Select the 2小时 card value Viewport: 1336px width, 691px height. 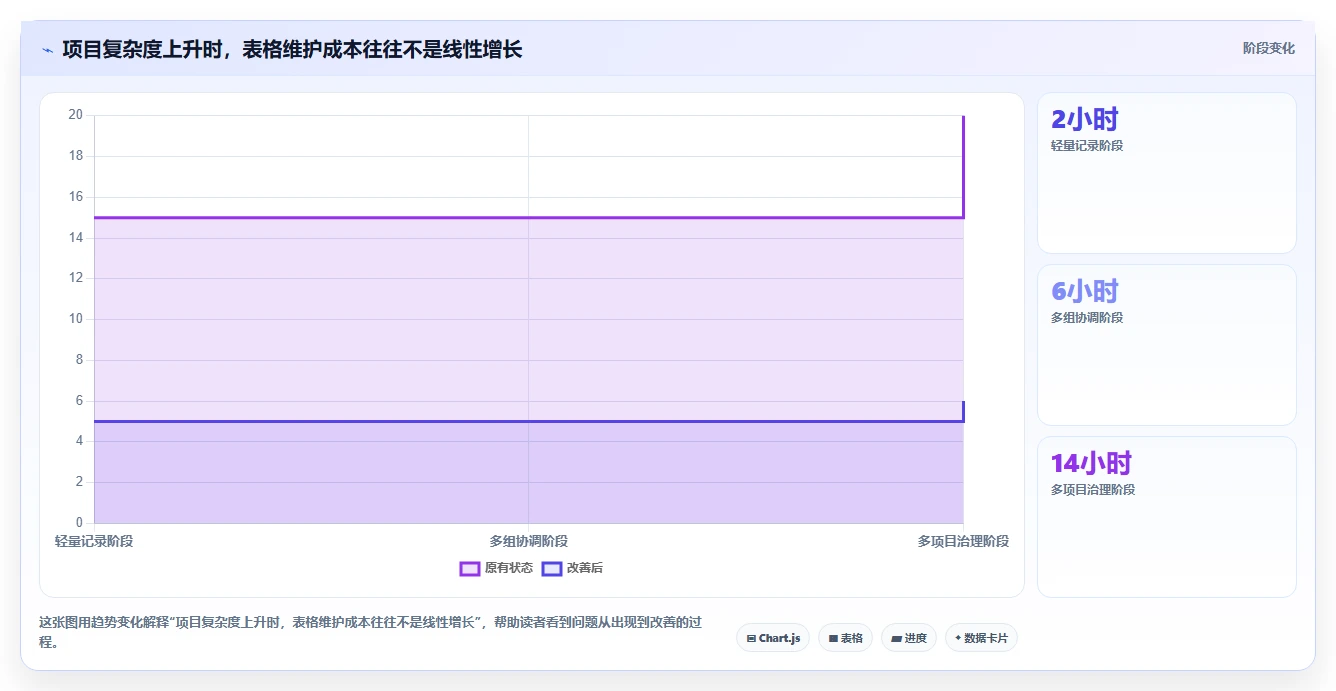(1085, 120)
